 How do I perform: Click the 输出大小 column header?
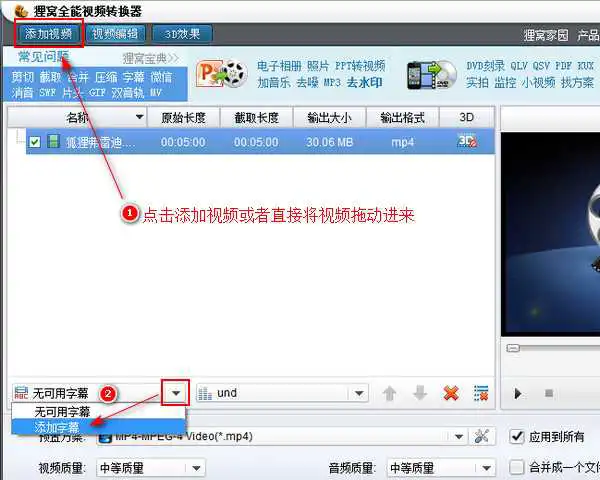pyautogui.click(x=329, y=118)
